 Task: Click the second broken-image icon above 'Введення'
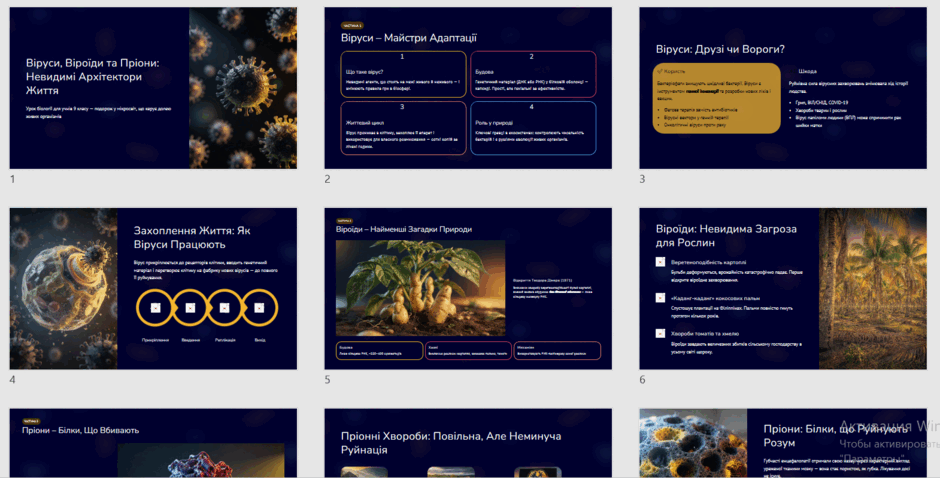tap(190, 308)
